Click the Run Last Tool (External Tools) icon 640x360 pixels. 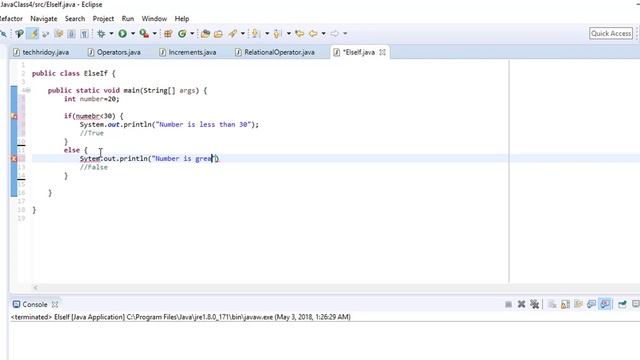point(144,33)
